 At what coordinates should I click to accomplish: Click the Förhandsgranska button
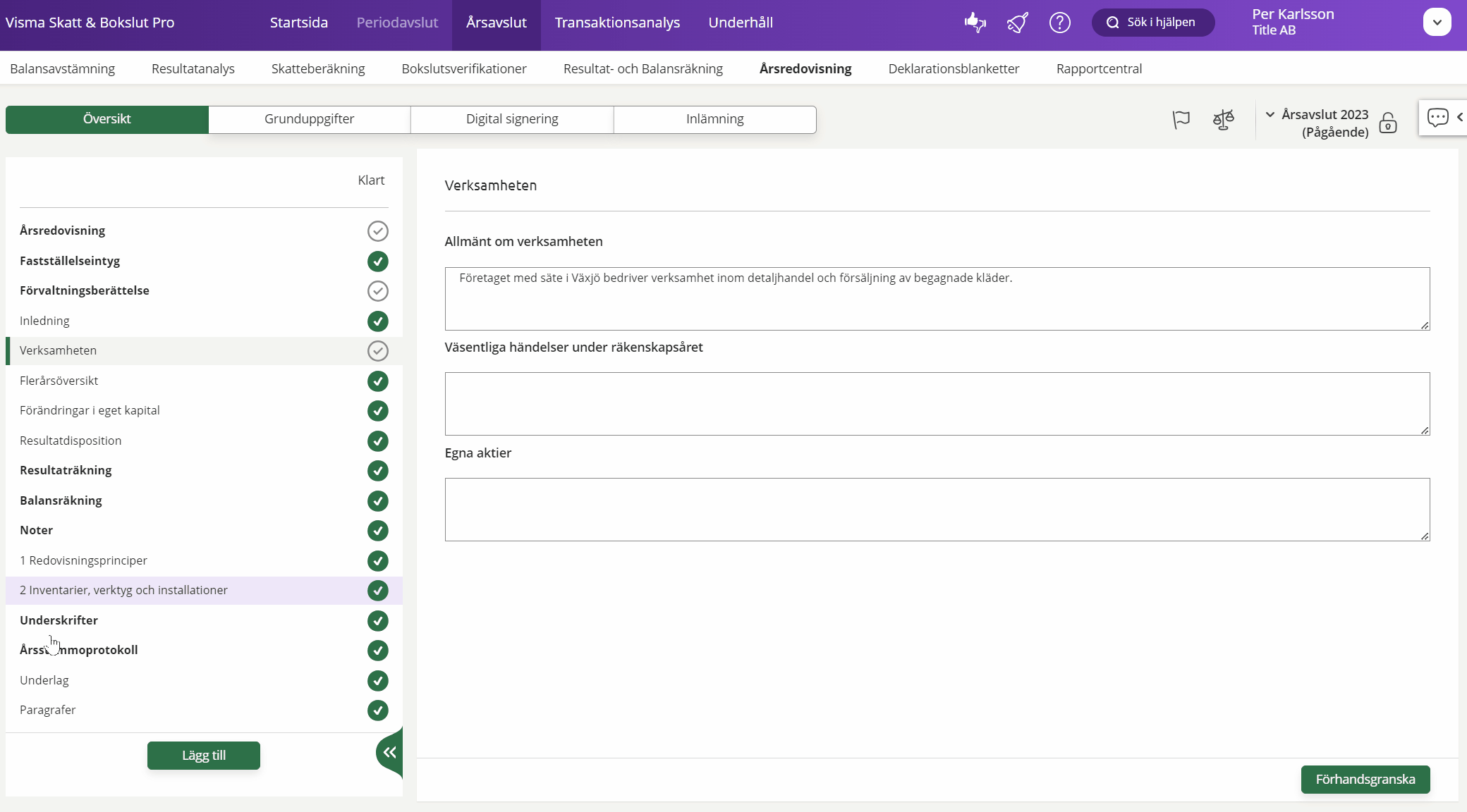1365,779
